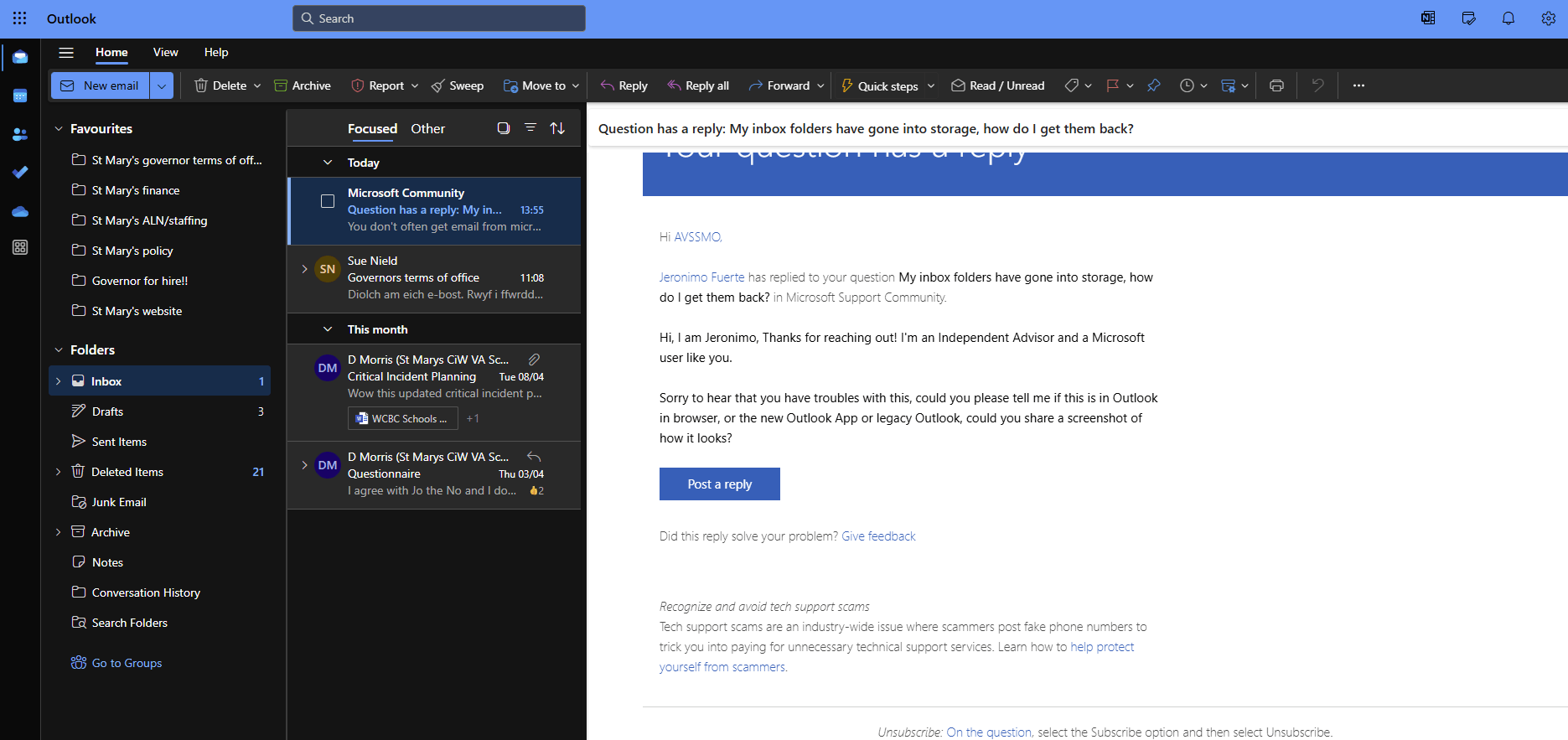Tick the checkbox on Microsoft Community email
1568x740 pixels.
coord(328,201)
